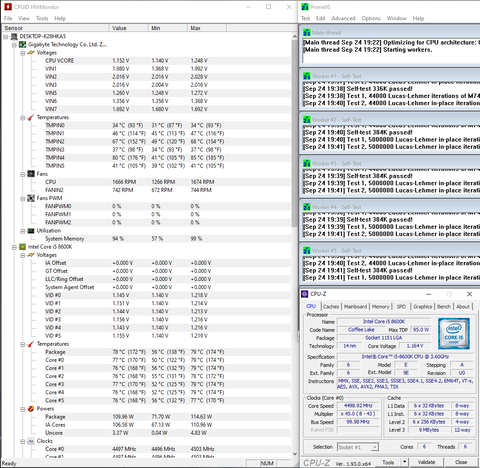Click the Gigabyte motherboard icon in tree
Screen dimensions: 480x468
(22, 44)
